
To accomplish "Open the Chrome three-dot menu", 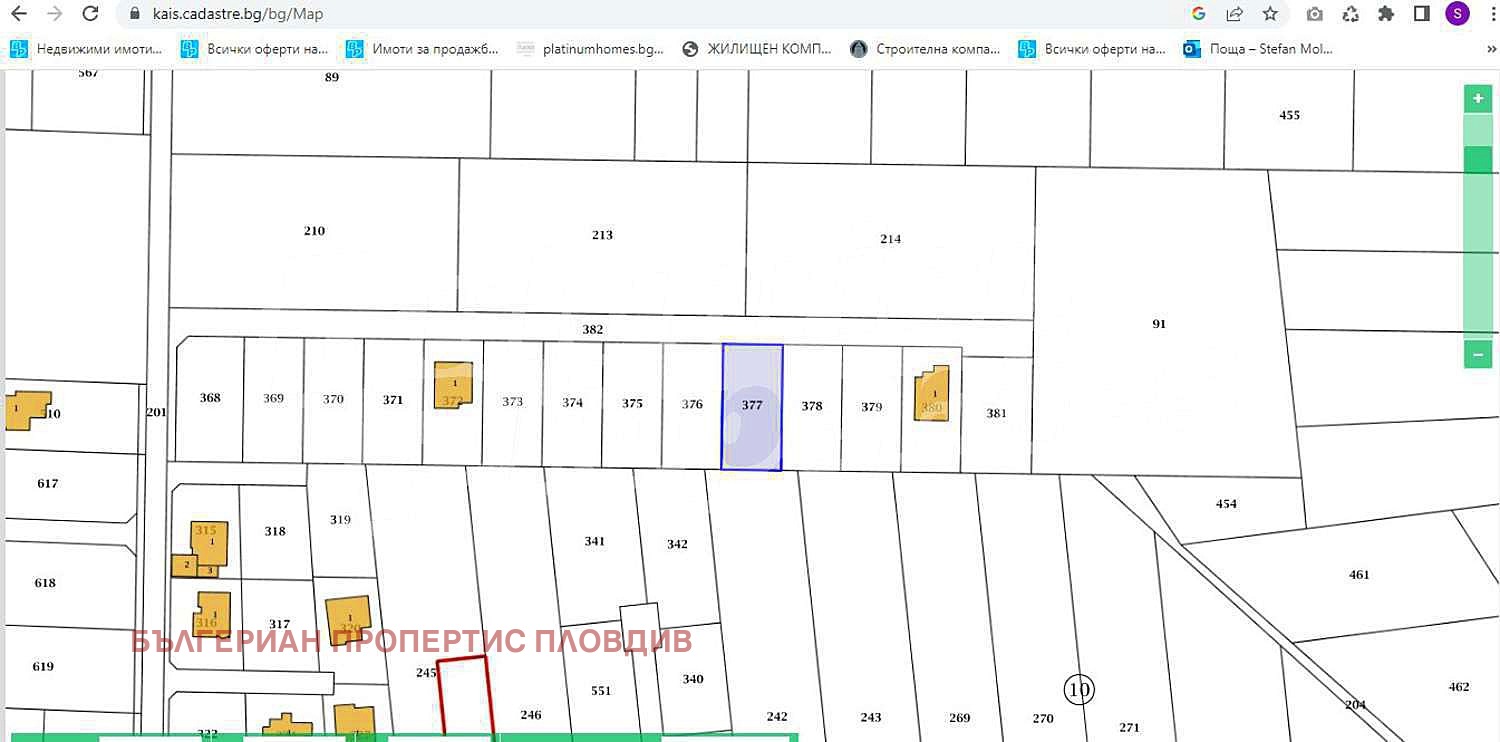I will 1489,14.
